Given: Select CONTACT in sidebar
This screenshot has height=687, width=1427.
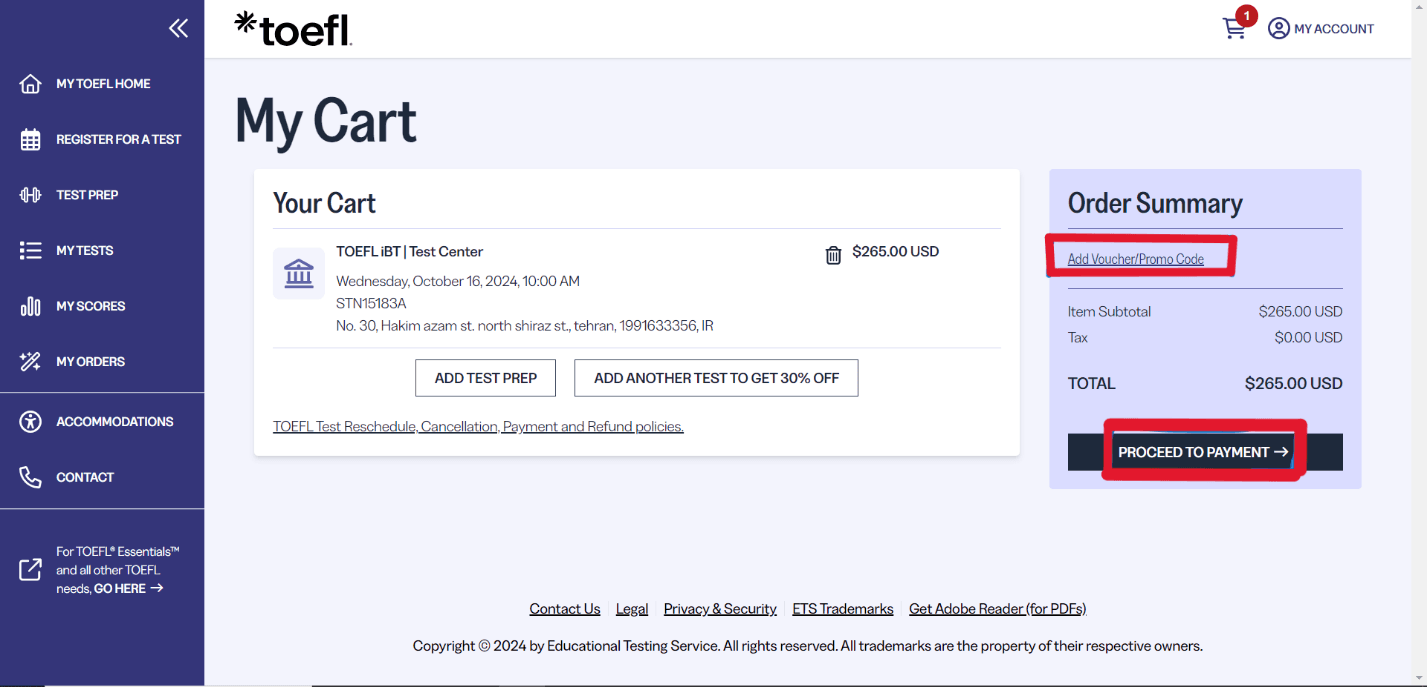Looking at the screenshot, I should coord(85,477).
